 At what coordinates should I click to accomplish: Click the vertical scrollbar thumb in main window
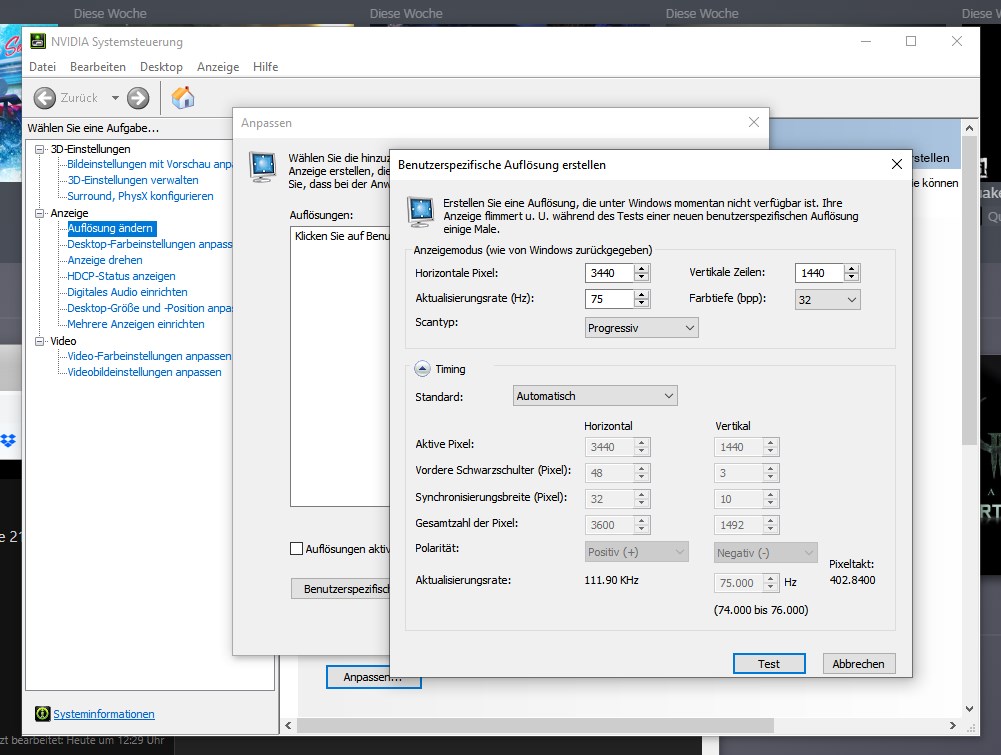[969, 290]
